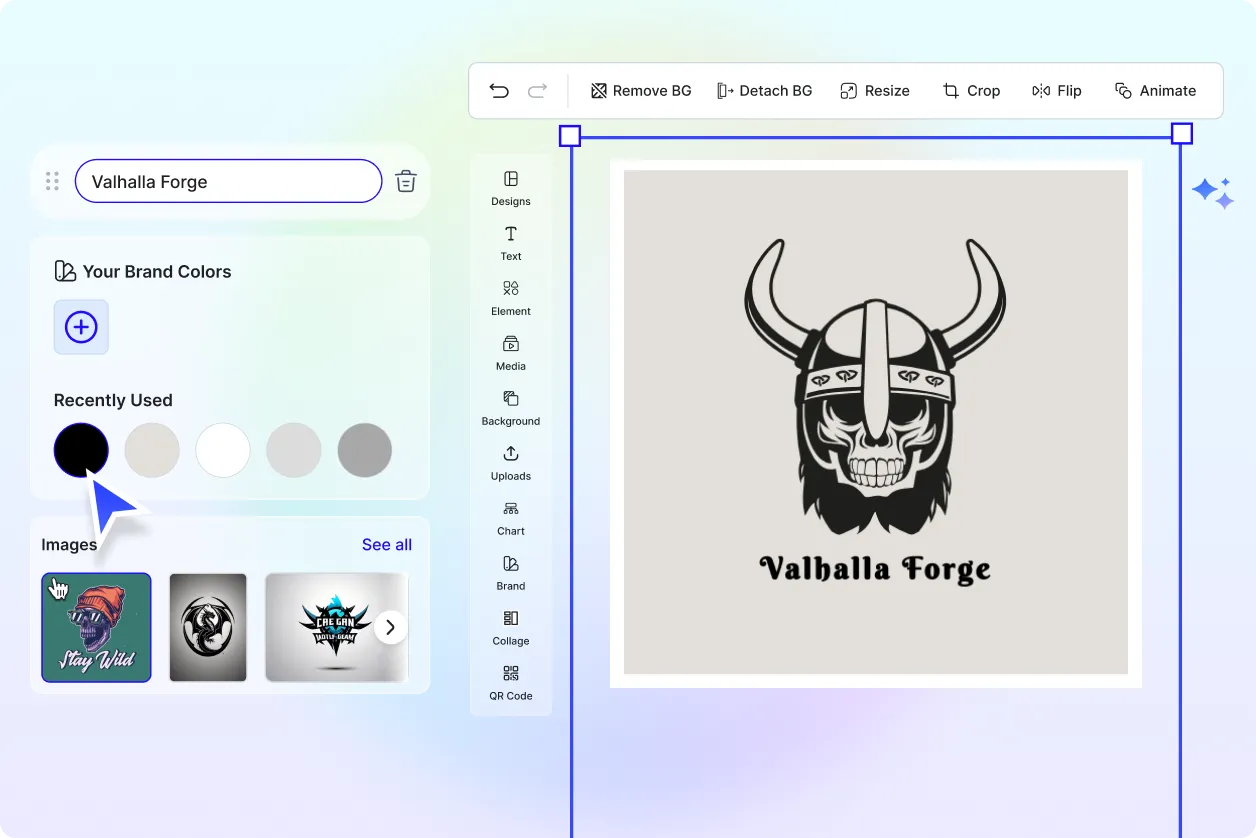This screenshot has width=1256, height=838.
Task: Delete the brand with trash icon
Action: point(406,182)
